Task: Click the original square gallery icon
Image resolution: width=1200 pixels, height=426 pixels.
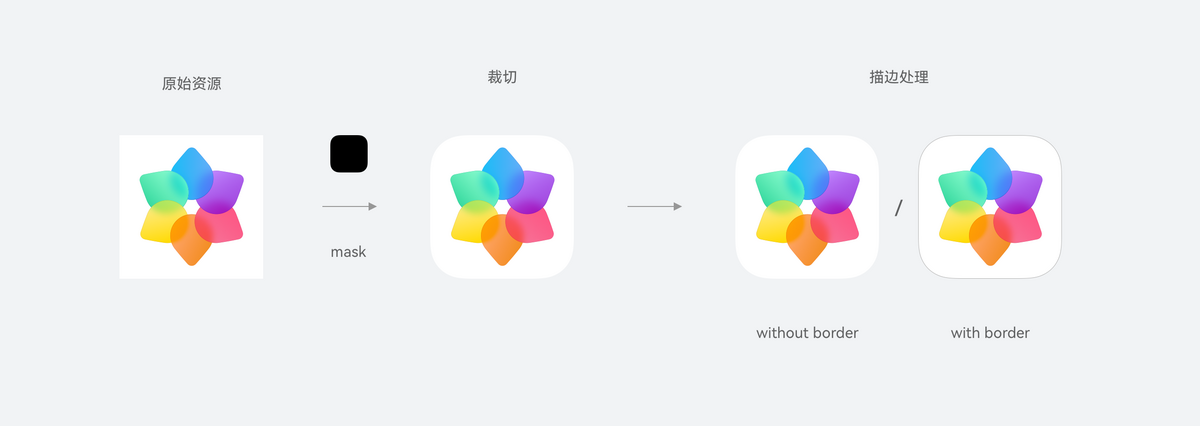Action: pyautogui.click(x=191, y=207)
